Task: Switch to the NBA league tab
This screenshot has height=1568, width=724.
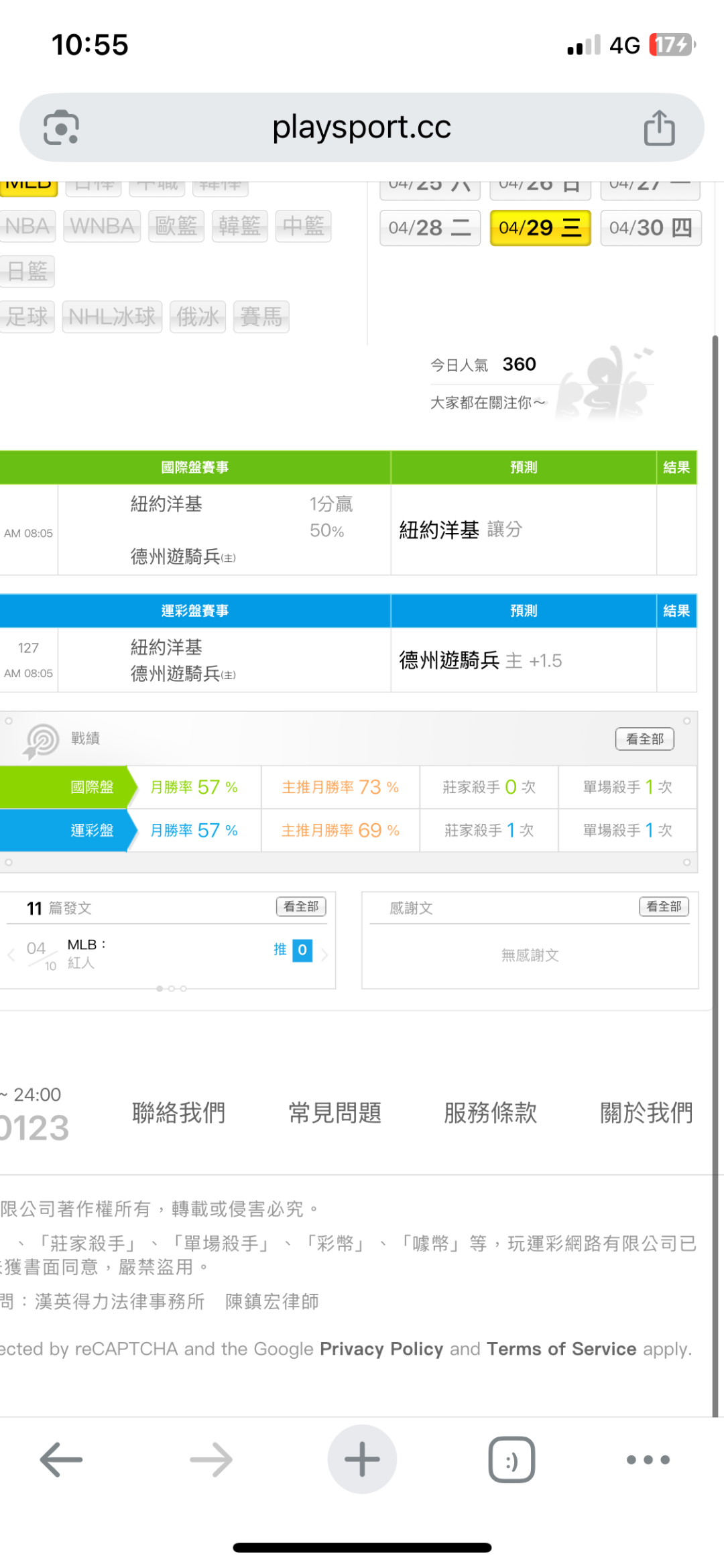Action: 27,226
